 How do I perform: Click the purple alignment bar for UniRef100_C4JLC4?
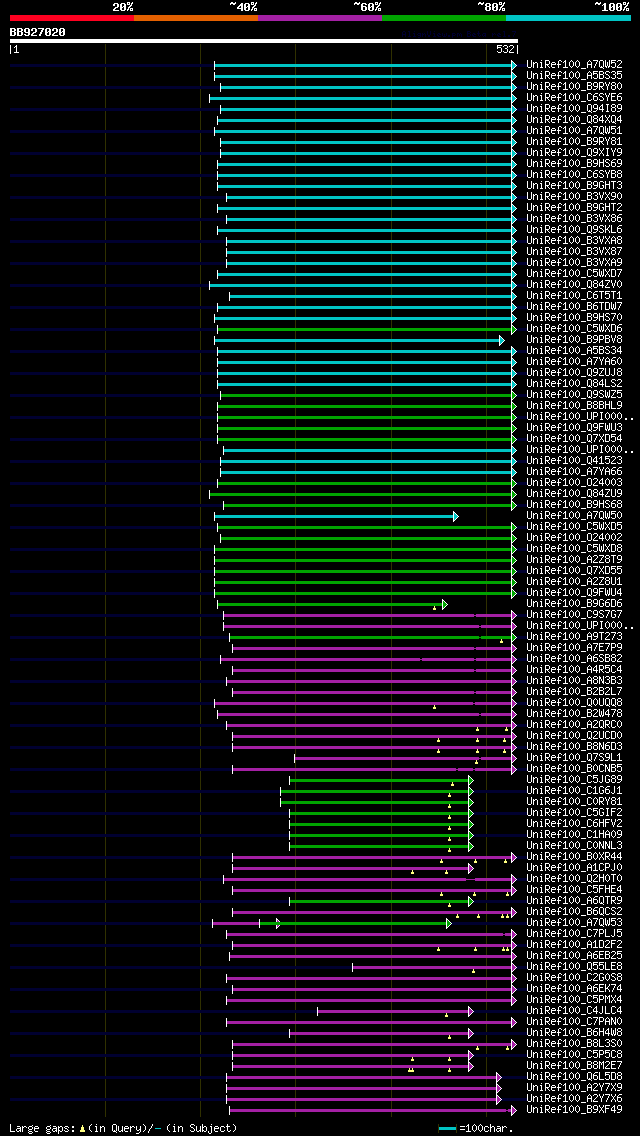tap(395, 1011)
